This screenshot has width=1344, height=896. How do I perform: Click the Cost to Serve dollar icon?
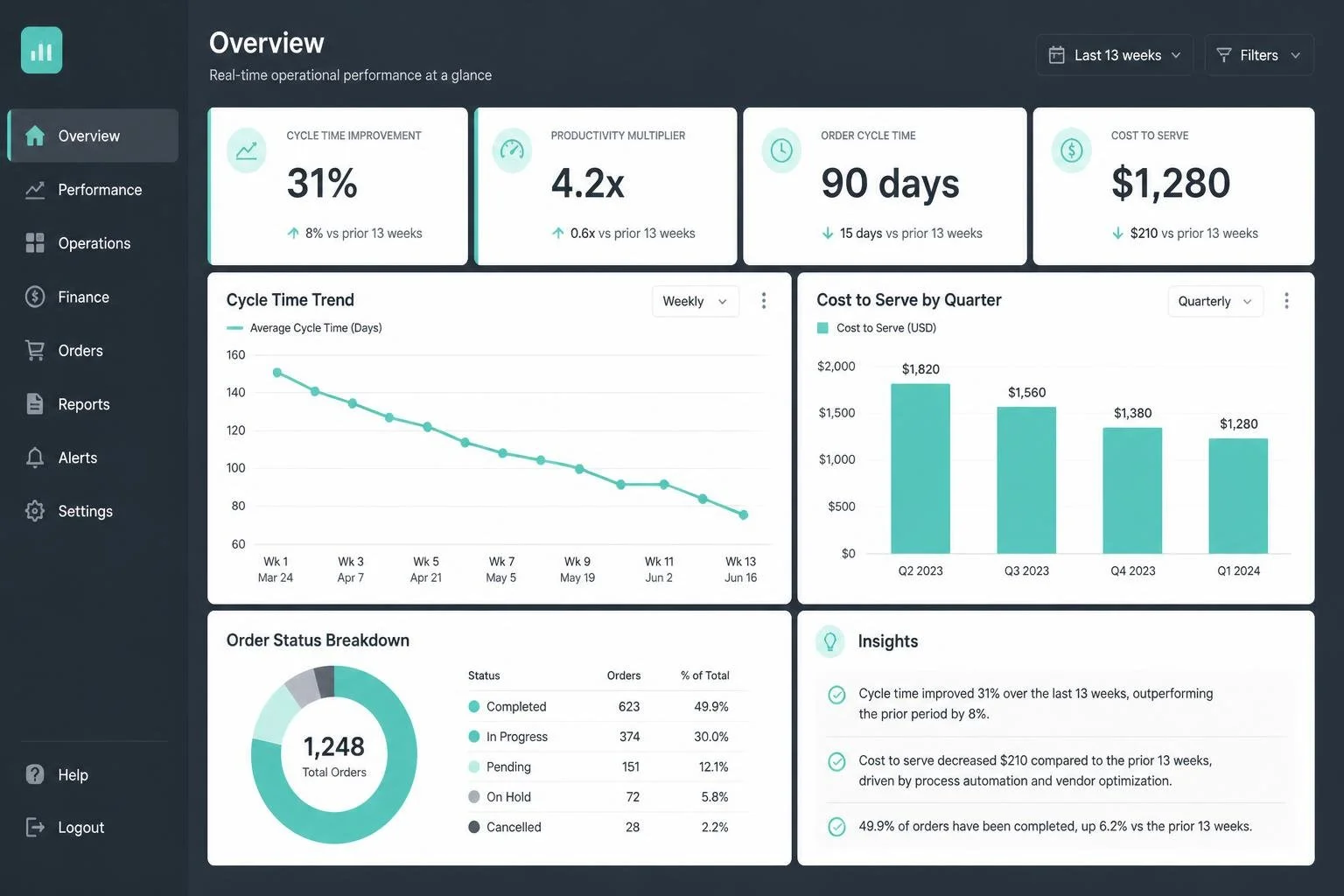click(x=1071, y=150)
